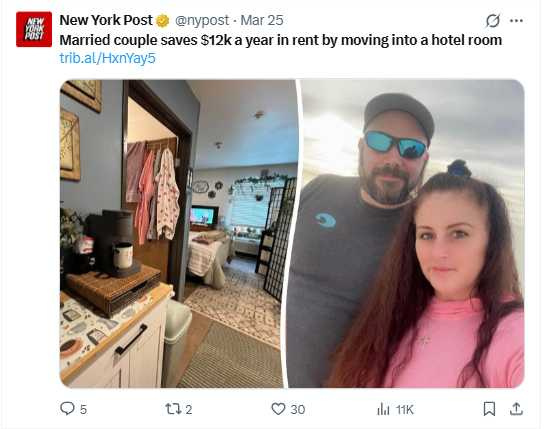The image size is (550, 429).
Task: Click the Mar 25 timestamp
Action: 262,20
